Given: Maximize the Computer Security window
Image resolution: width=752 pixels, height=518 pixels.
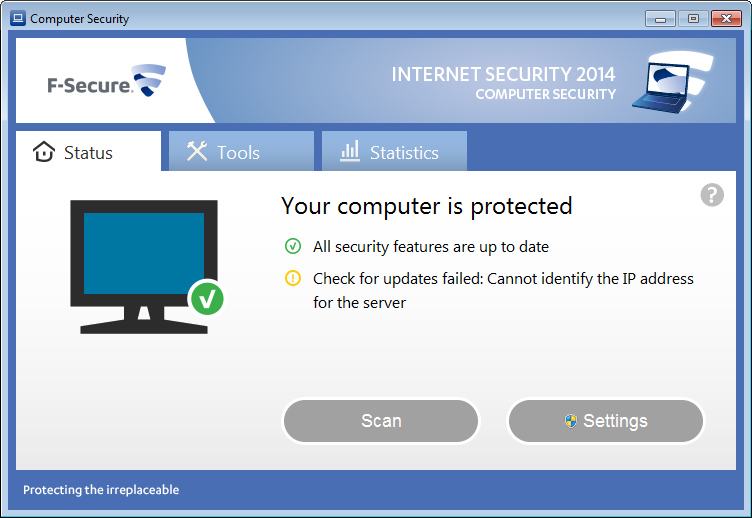Looking at the screenshot, I should [693, 18].
